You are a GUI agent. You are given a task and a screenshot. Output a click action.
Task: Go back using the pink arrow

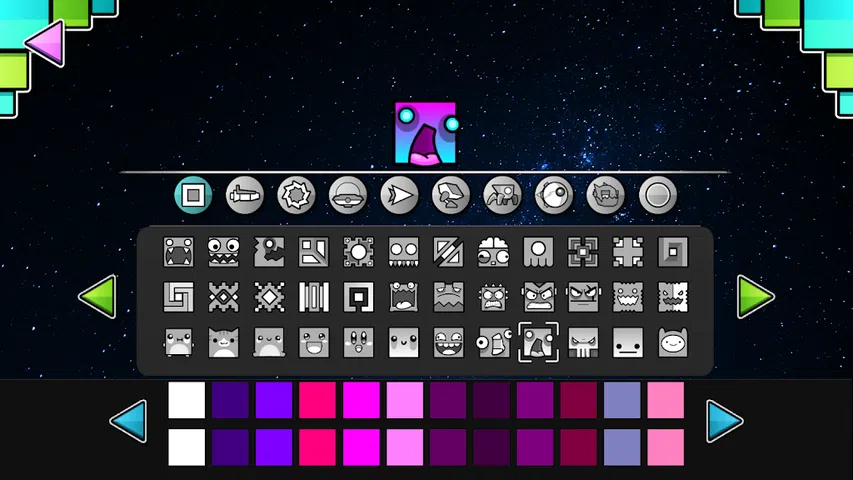point(44,42)
